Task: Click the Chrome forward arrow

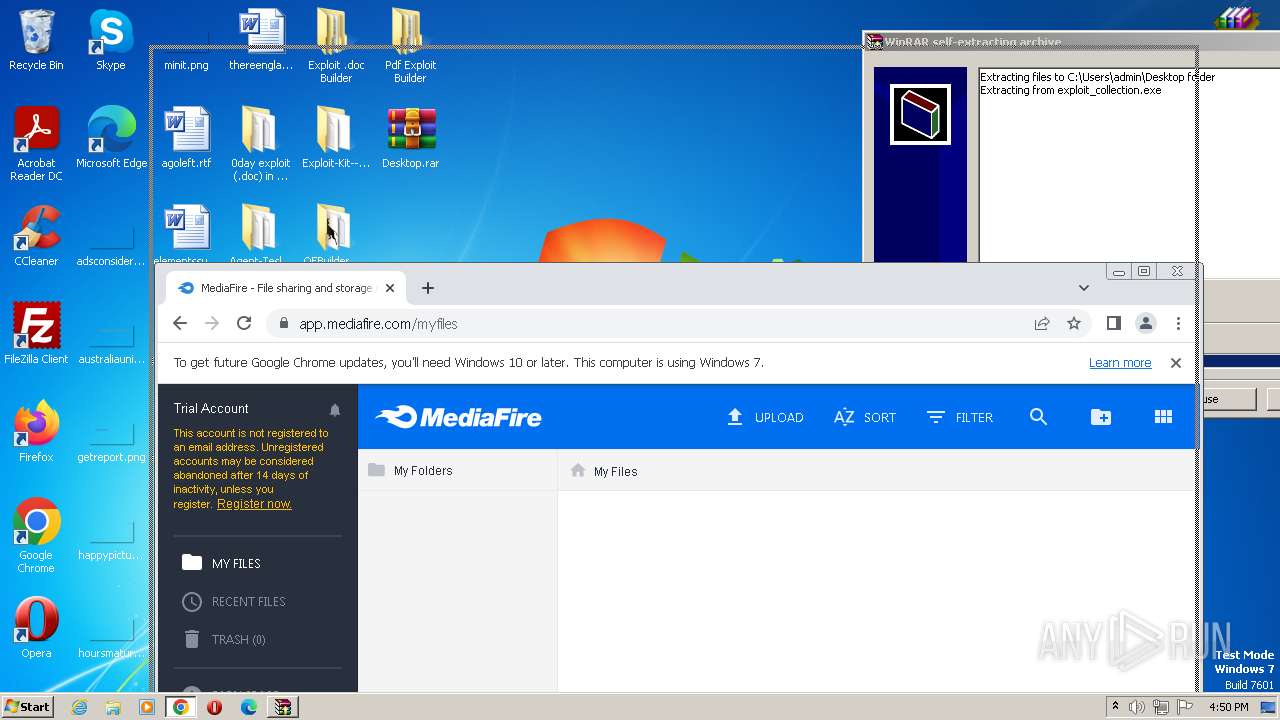Action: pos(212,323)
